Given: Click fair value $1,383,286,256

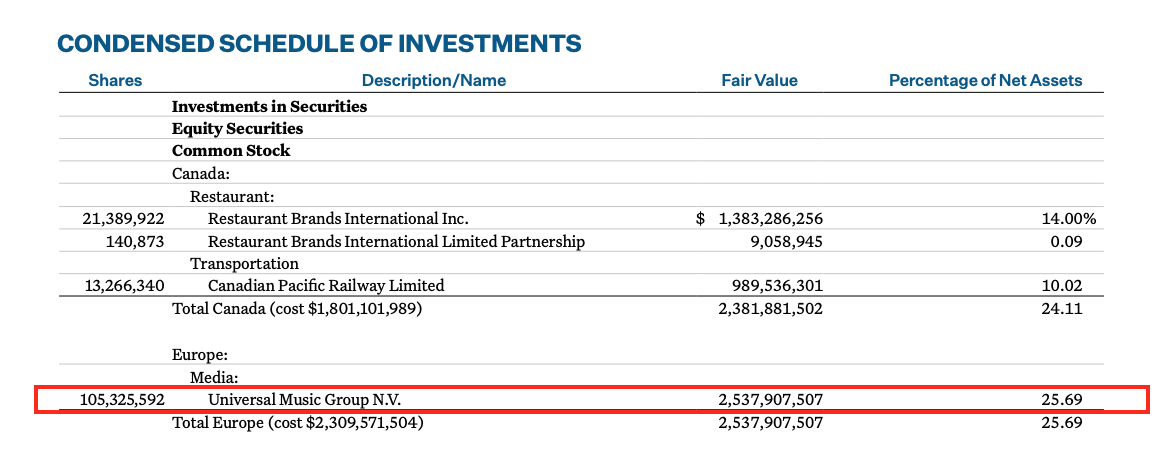Looking at the screenshot, I should 759,218.
